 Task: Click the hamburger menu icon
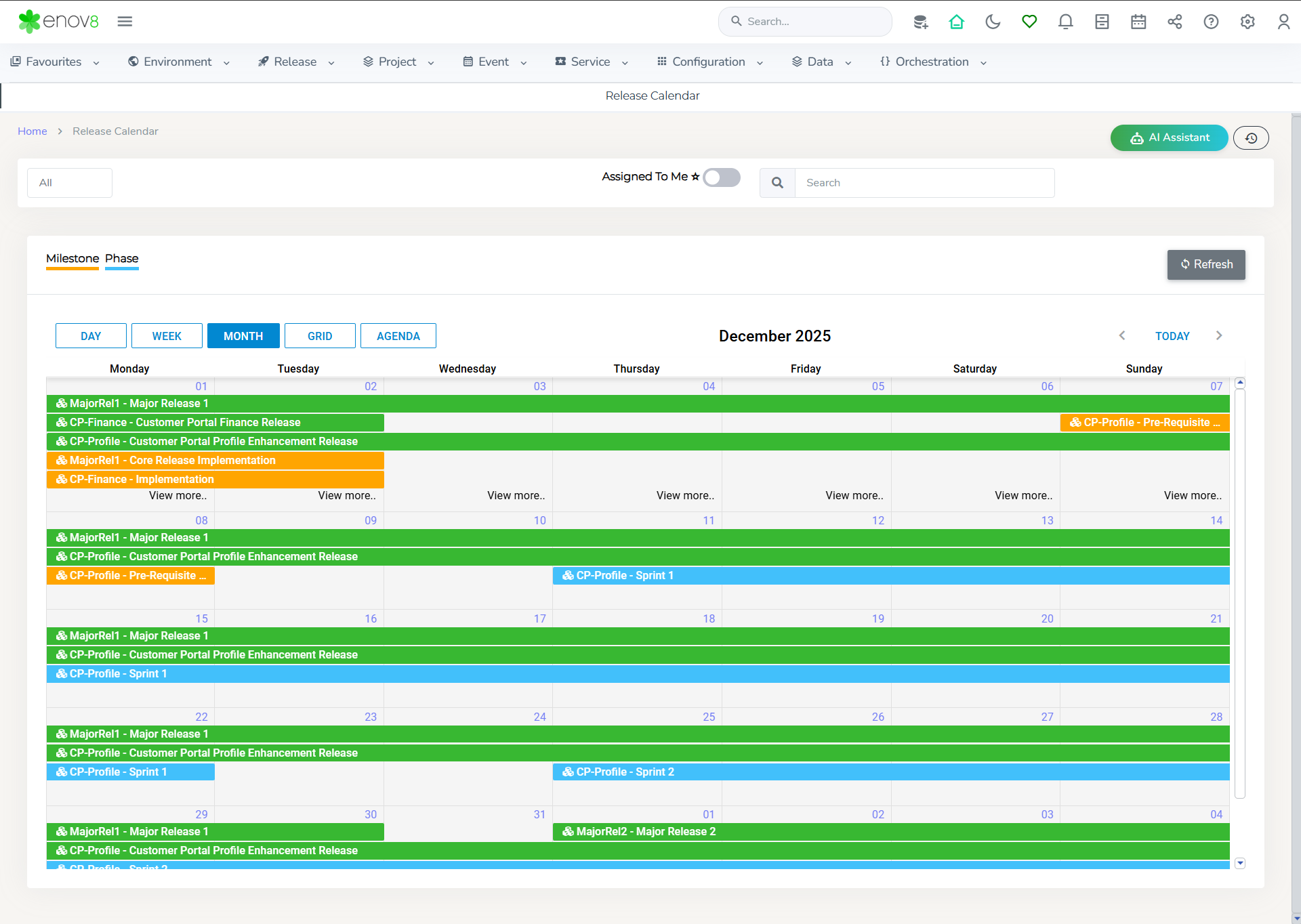tap(125, 22)
